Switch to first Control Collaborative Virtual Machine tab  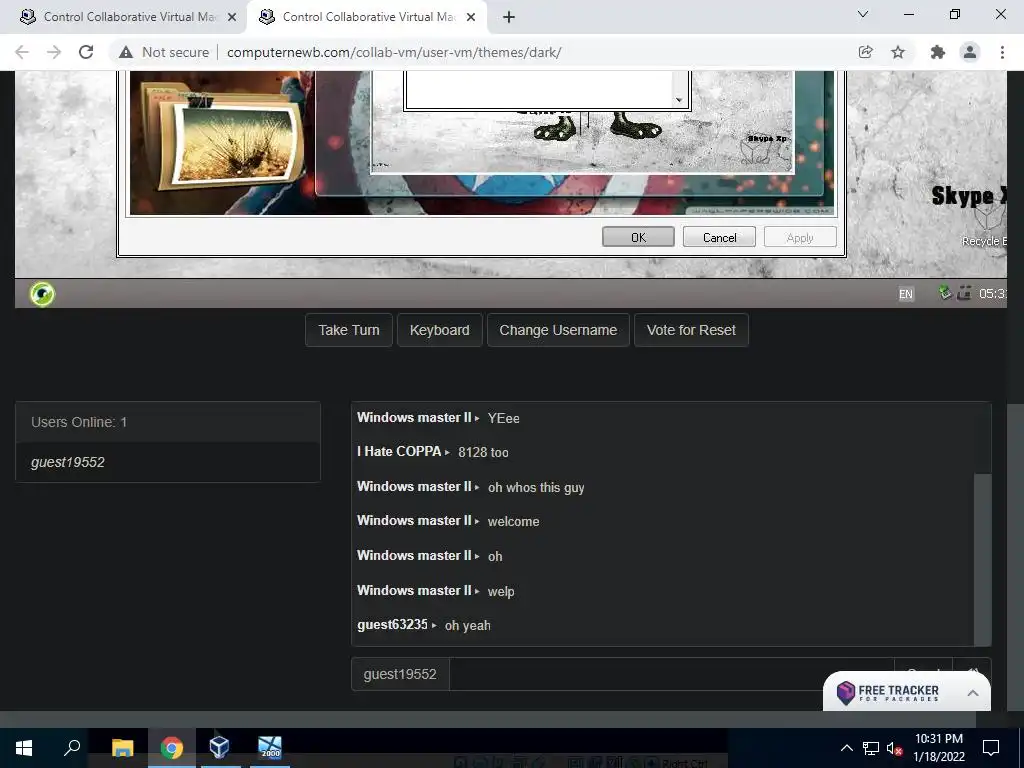tap(124, 17)
